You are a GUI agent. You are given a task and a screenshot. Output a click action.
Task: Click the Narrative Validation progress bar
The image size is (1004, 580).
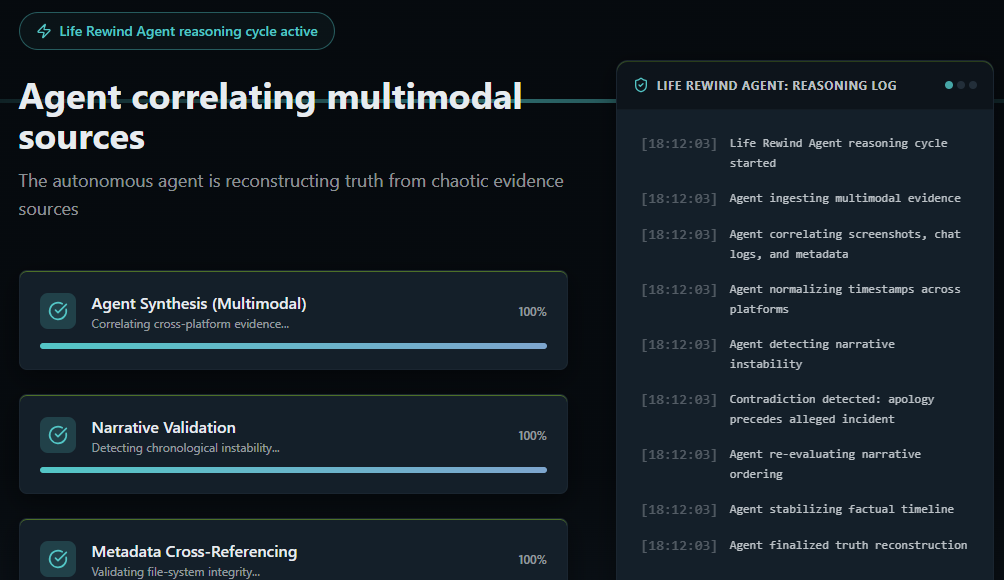(293, 470)
